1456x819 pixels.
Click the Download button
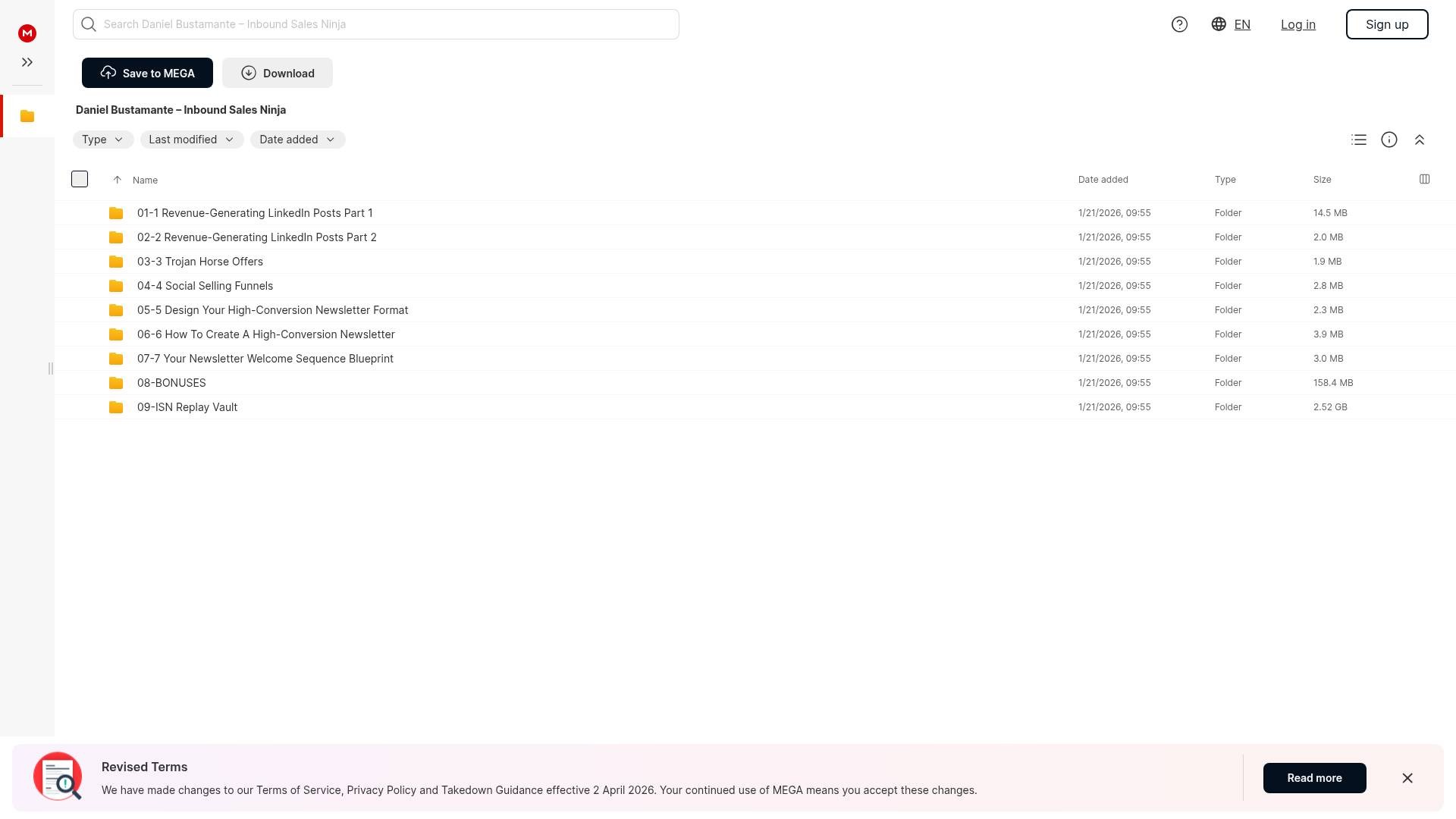[x=278, y=73]
